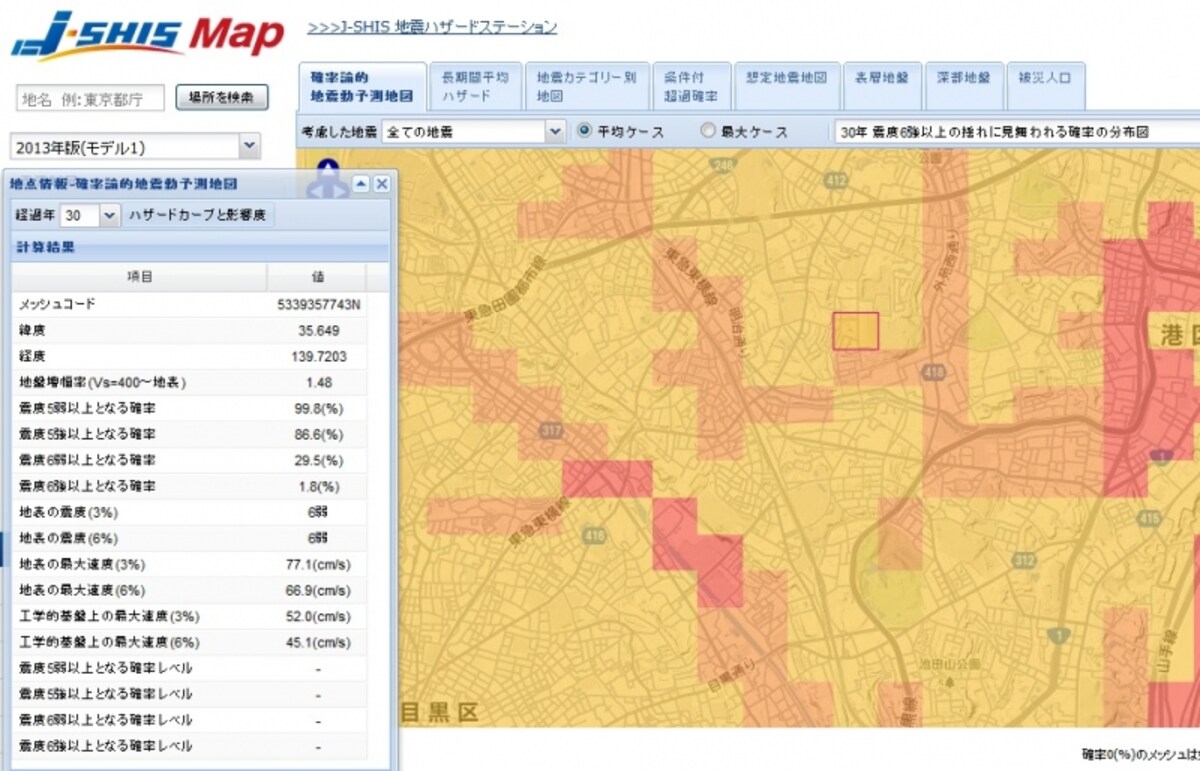1200x771 pixels.
Task: Open the 地震カテゴリー別地図 tab
Action: tap(586, 87)
